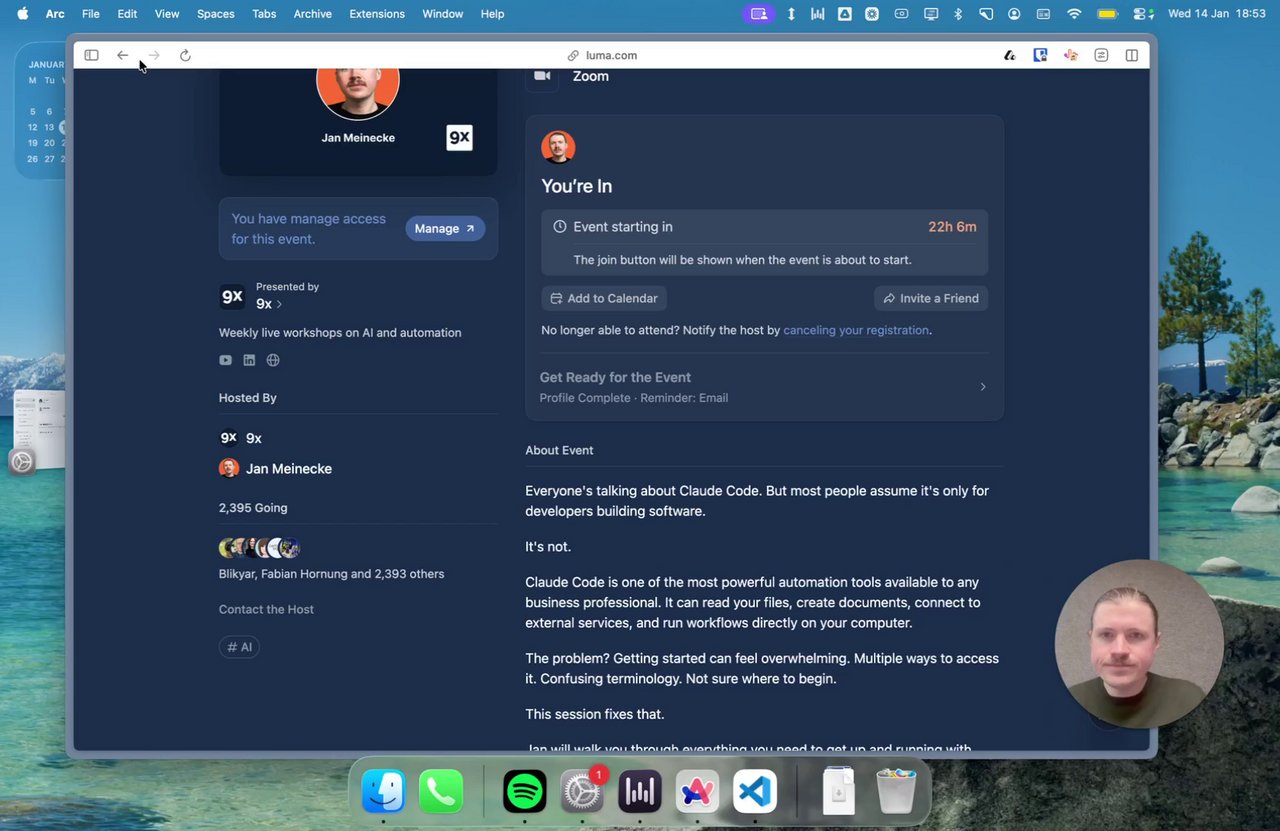Viewport: 1280px width, 831px height.
Task: Open the password manager extension icon in toolbar
Action: coord(1040,55)
